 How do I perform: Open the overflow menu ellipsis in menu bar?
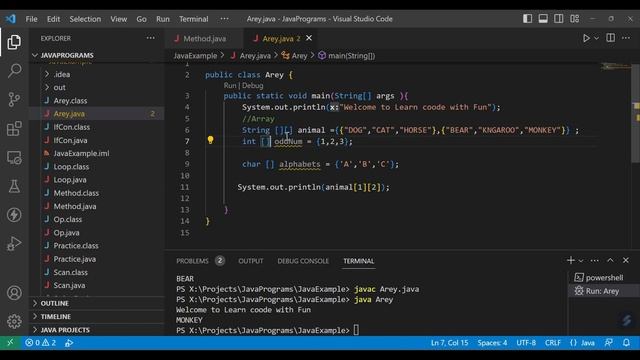224,19
